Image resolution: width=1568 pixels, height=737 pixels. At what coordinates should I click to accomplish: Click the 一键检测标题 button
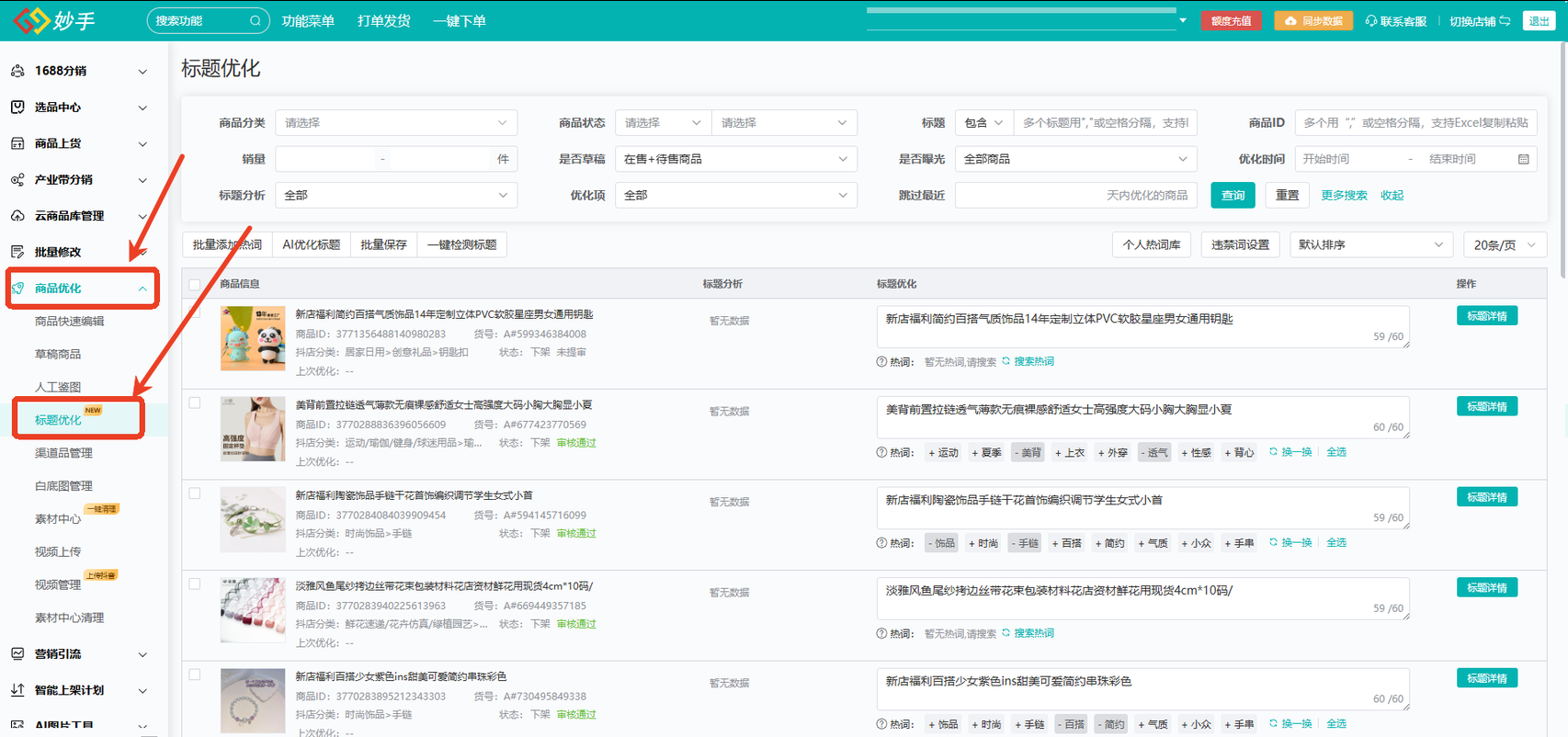pyautogui.click(x=462, y=245)
